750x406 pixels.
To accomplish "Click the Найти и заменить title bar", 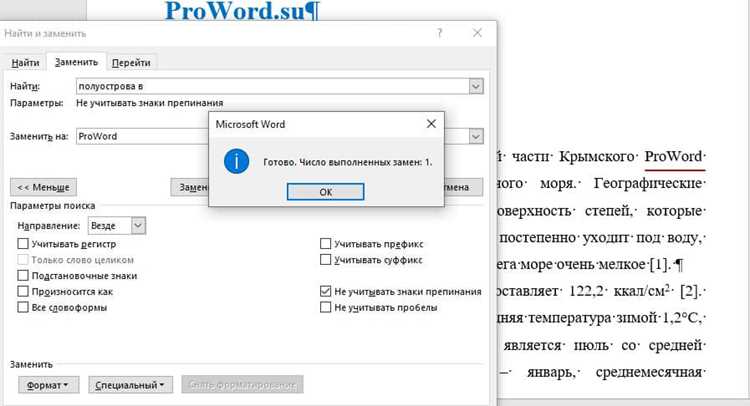I will [x=215, y=33].
